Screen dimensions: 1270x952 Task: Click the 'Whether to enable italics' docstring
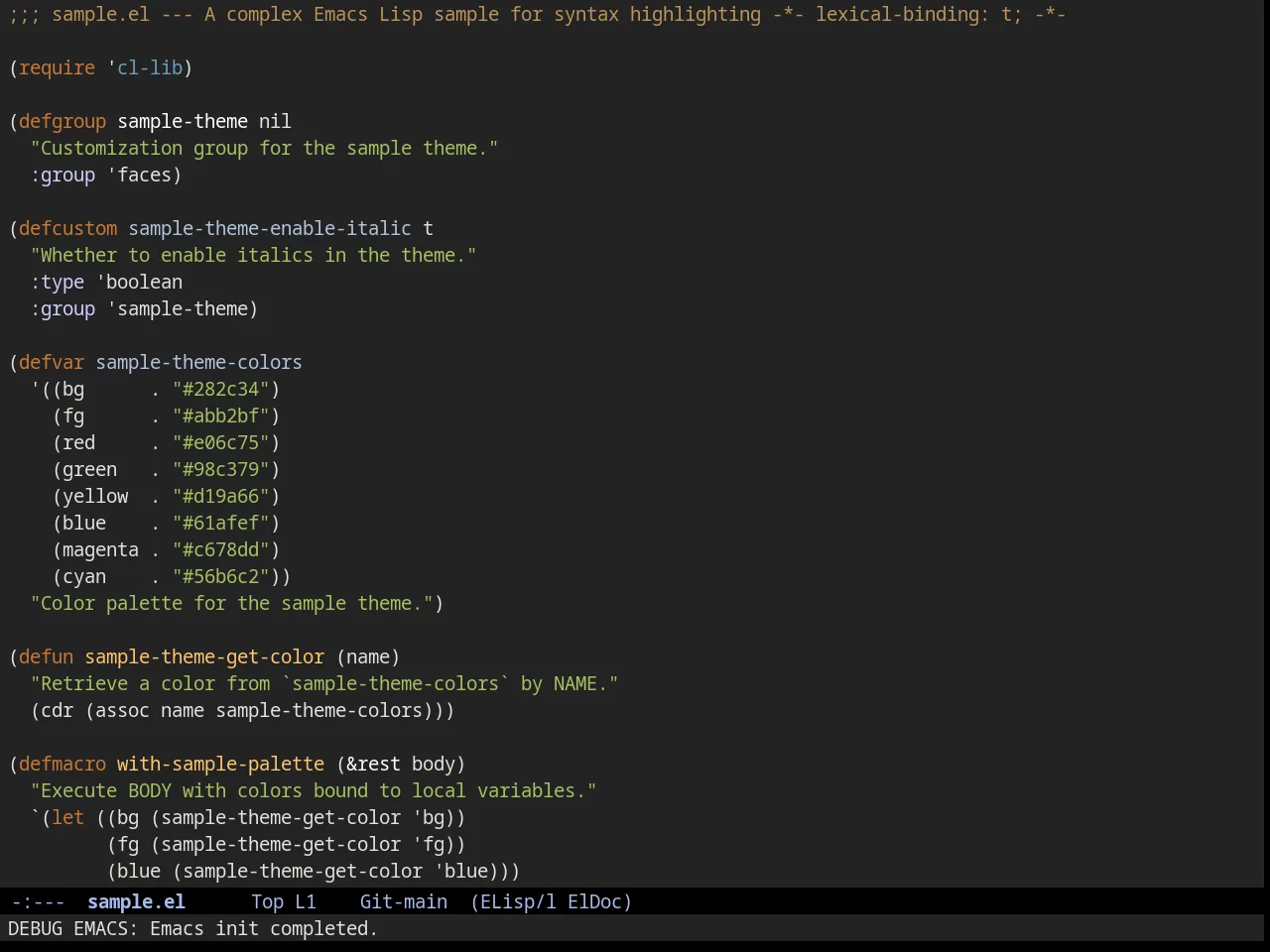pos(253,255)
